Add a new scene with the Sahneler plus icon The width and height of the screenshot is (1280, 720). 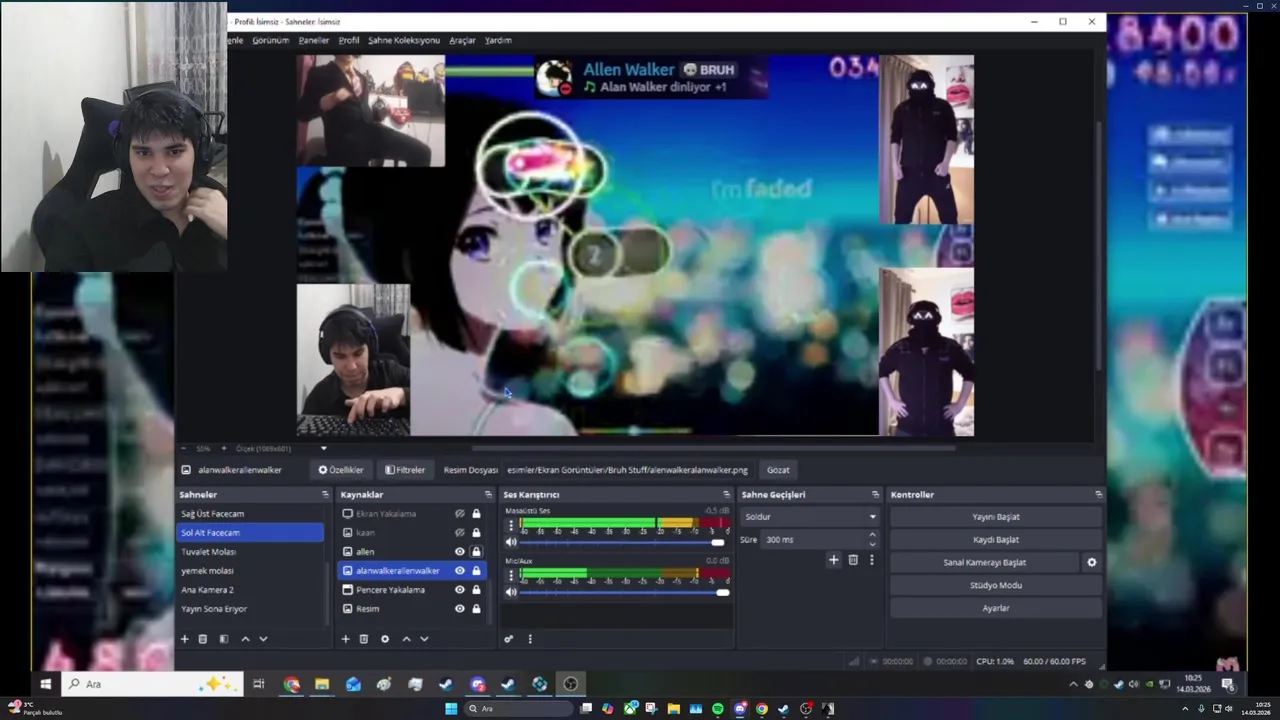pyautogui.click(x=184, y=639)
